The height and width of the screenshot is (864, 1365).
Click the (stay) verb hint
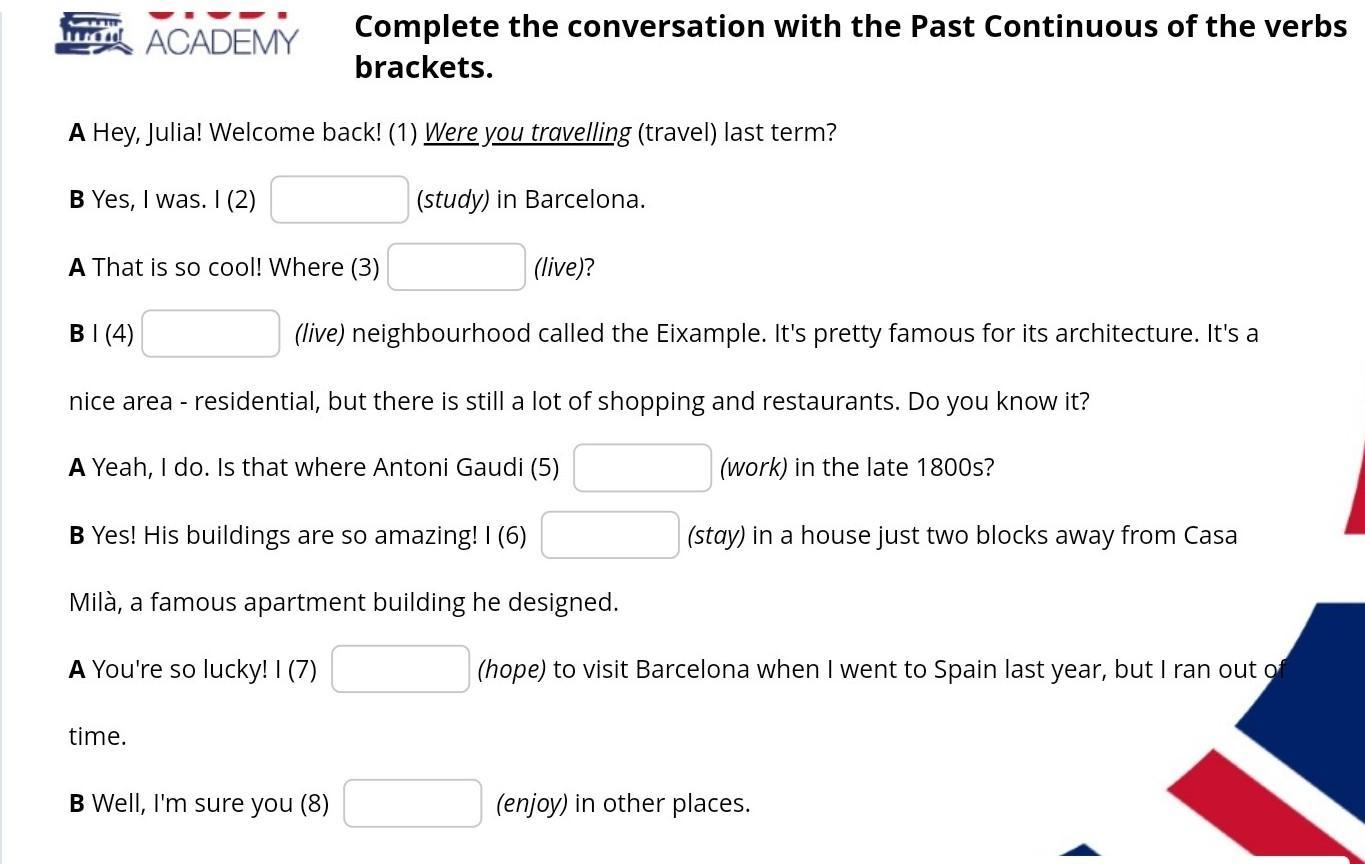[x=716, y=536]
